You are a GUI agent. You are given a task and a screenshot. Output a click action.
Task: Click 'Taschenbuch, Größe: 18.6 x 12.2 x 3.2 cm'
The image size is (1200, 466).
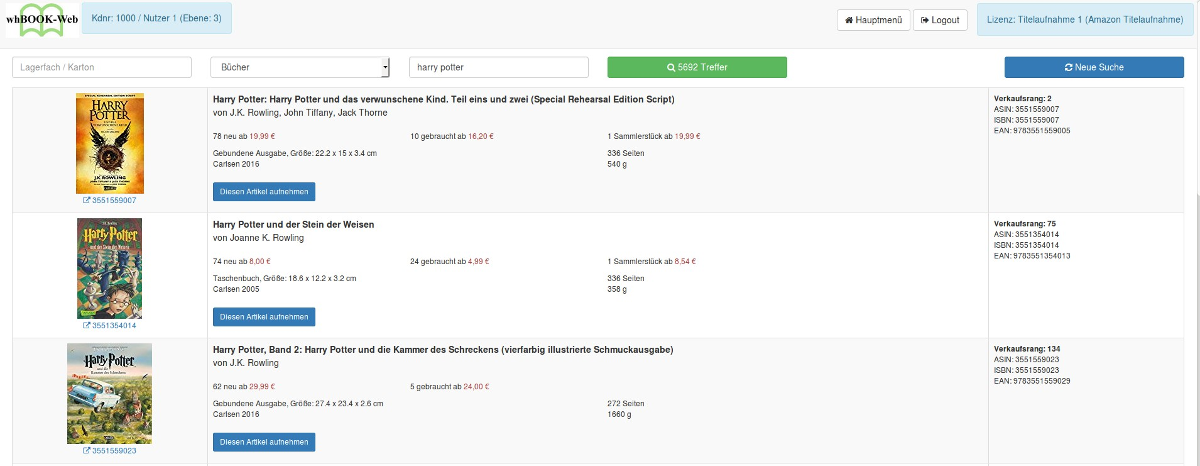[x=285, y=278]
